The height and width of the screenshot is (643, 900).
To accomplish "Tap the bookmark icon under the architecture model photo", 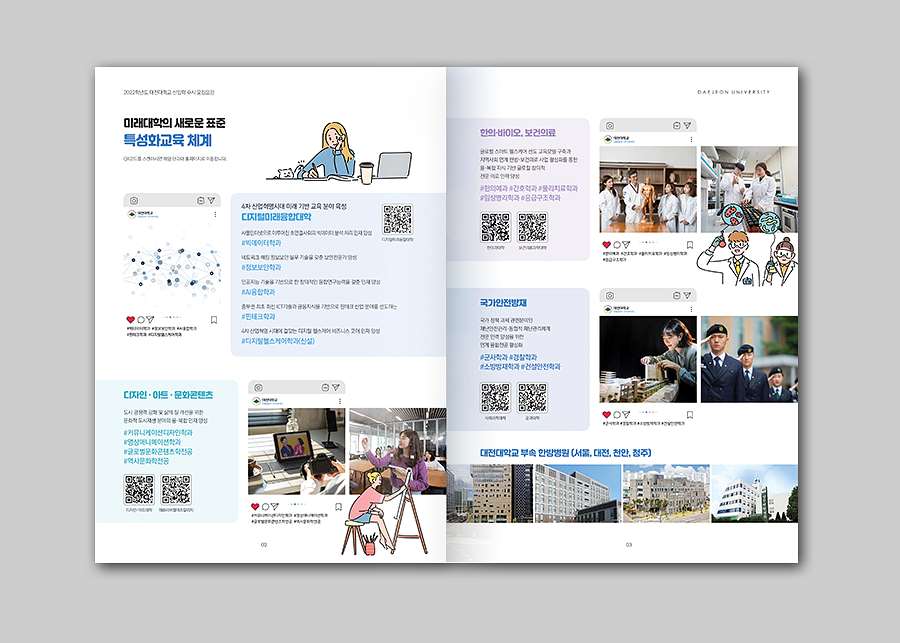I will coord(690,415).
